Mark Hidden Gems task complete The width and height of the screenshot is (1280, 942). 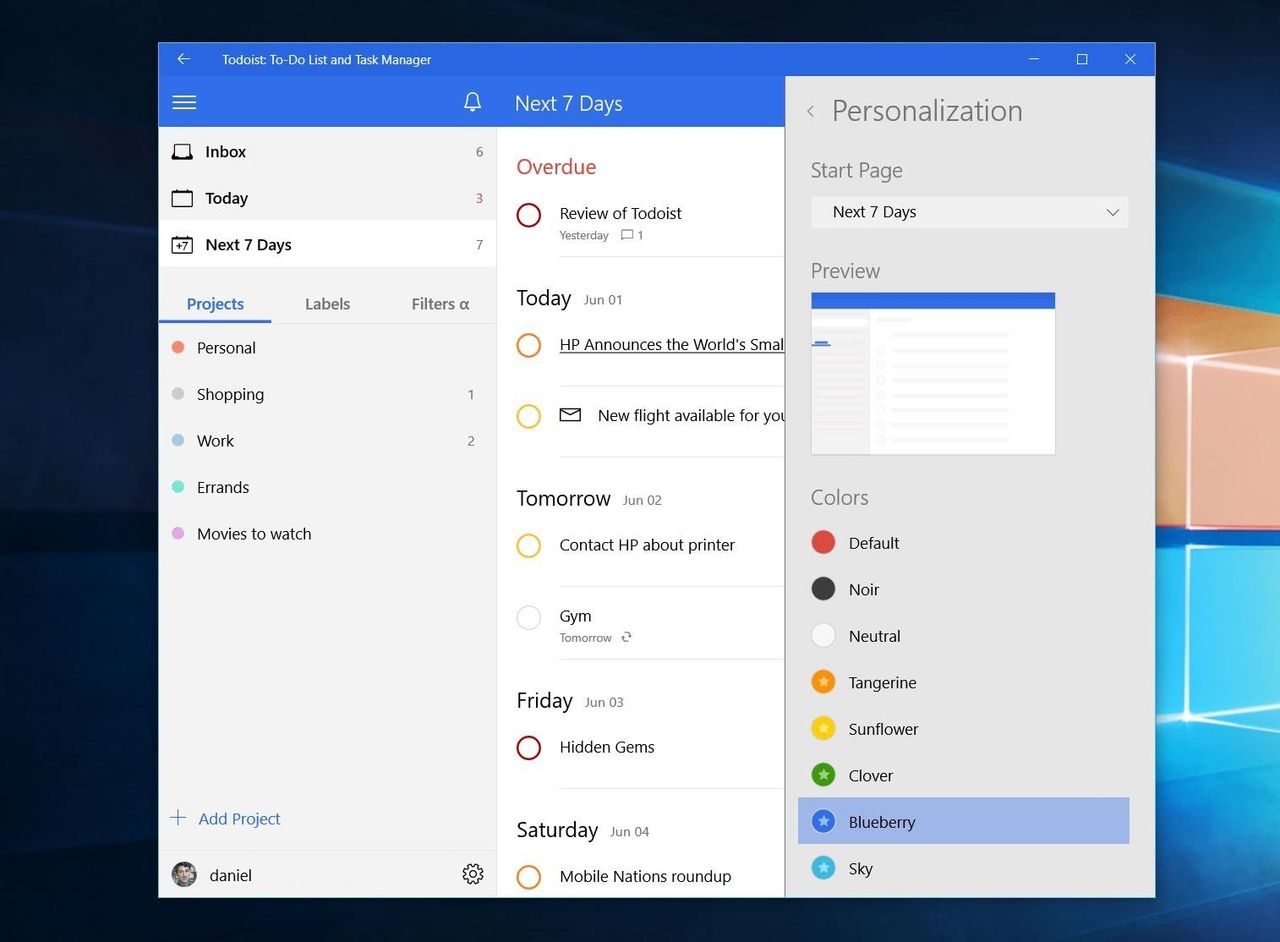(x=529, y=748)
